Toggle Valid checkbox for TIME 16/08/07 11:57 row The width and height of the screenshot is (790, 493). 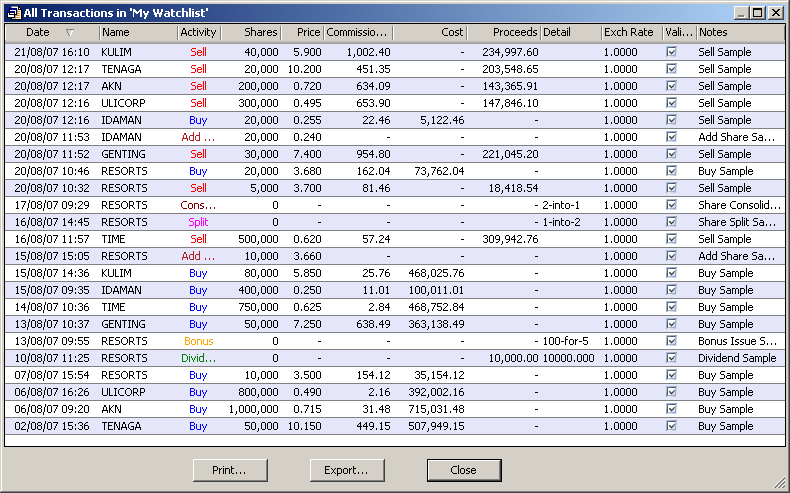(671, 239)
